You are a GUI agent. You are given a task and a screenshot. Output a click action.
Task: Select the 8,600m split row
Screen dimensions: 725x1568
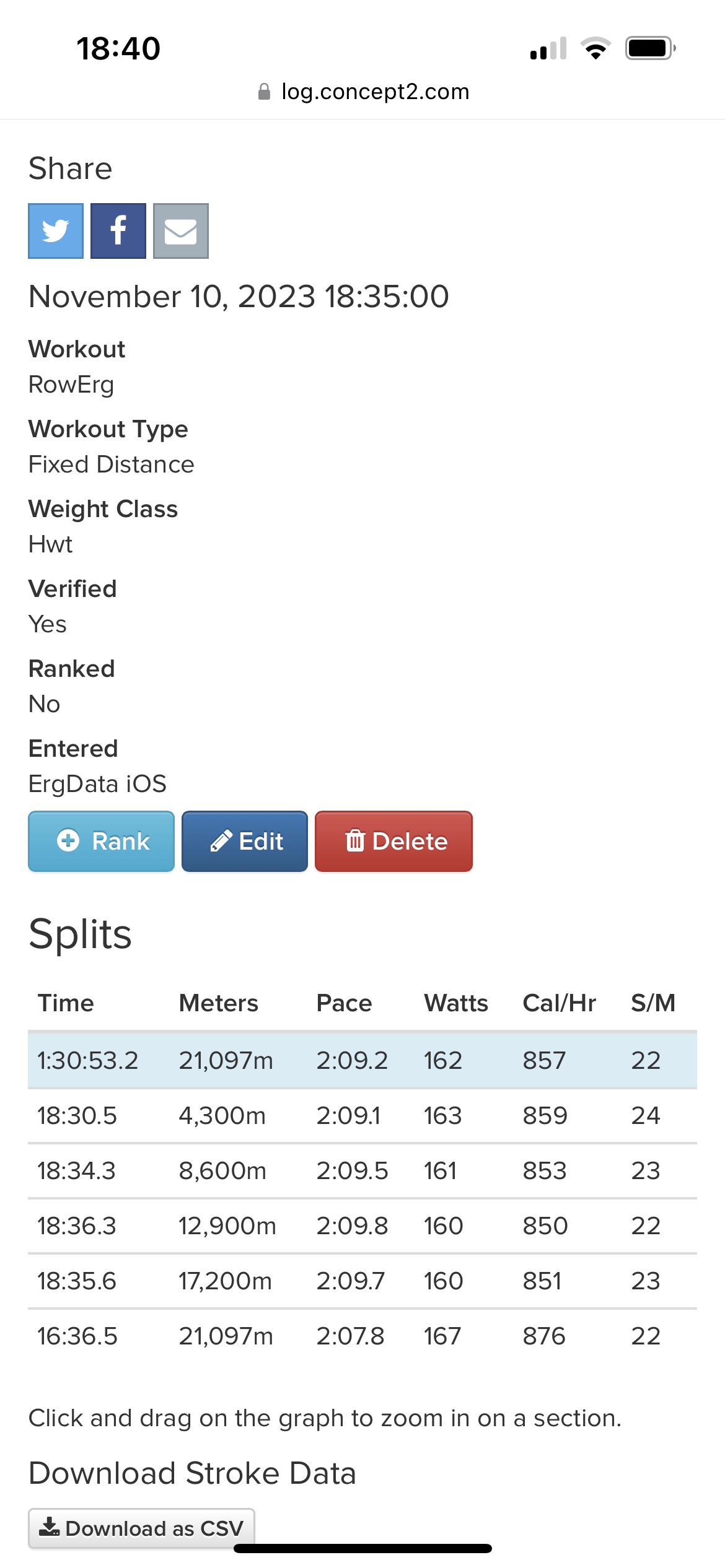click(362, 1170)
